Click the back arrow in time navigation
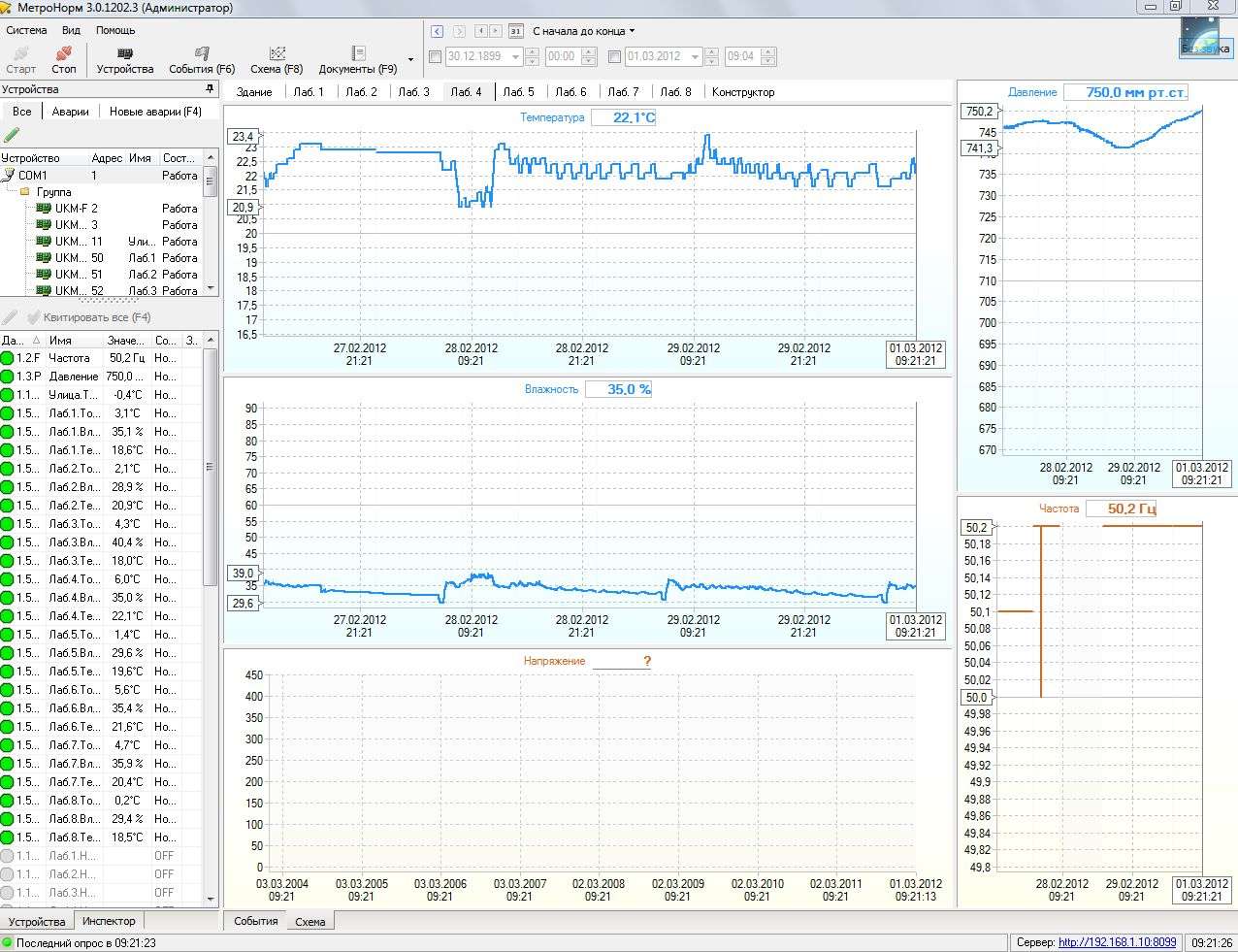 438,31
